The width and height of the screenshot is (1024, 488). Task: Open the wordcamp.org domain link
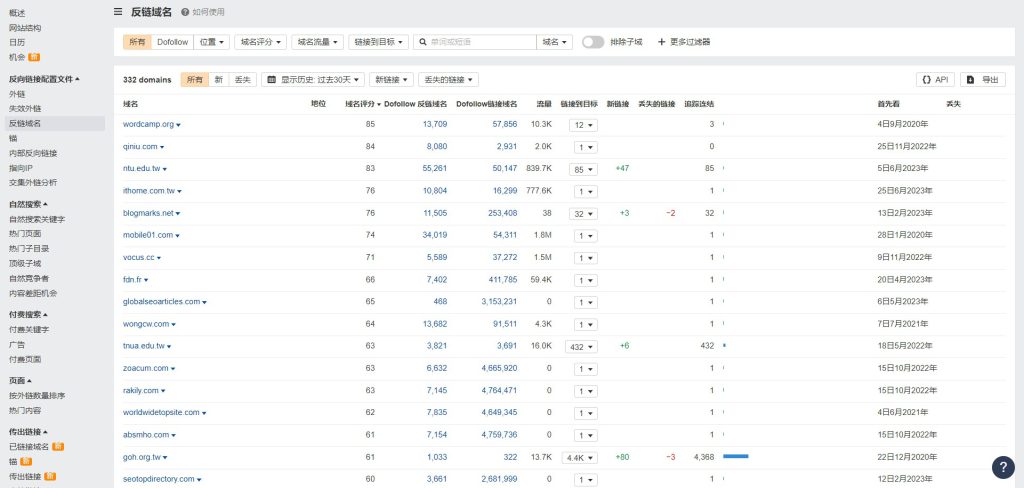148,124
